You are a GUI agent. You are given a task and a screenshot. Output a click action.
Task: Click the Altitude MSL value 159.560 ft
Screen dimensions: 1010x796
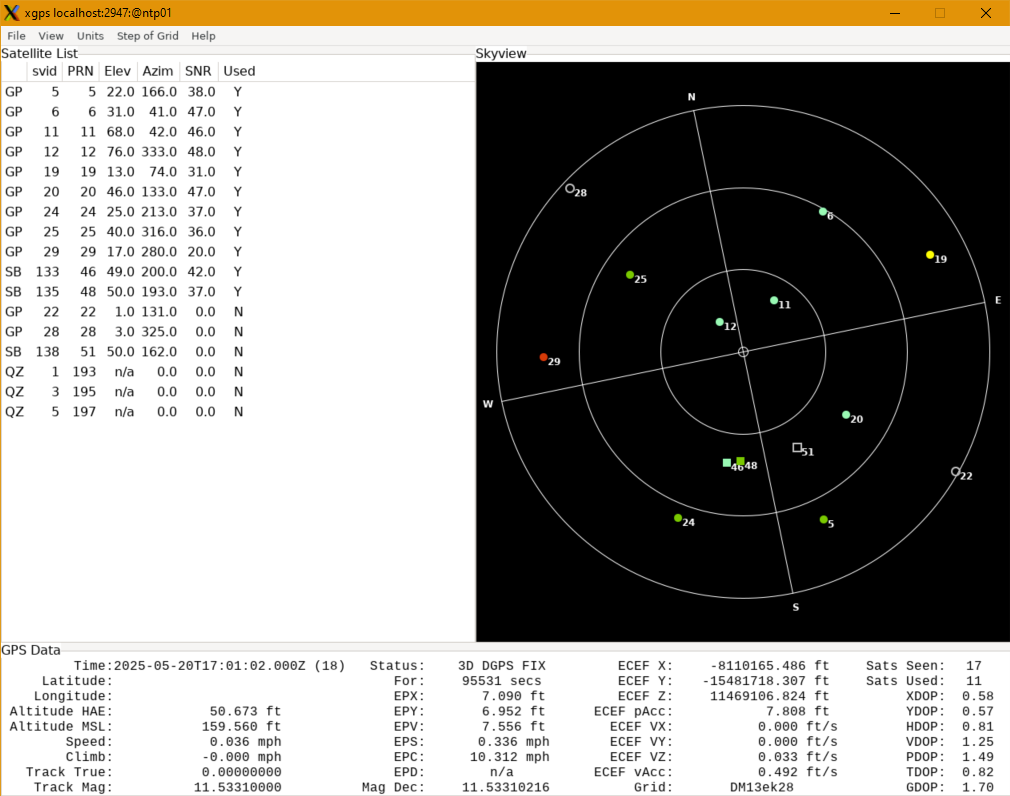242,726
